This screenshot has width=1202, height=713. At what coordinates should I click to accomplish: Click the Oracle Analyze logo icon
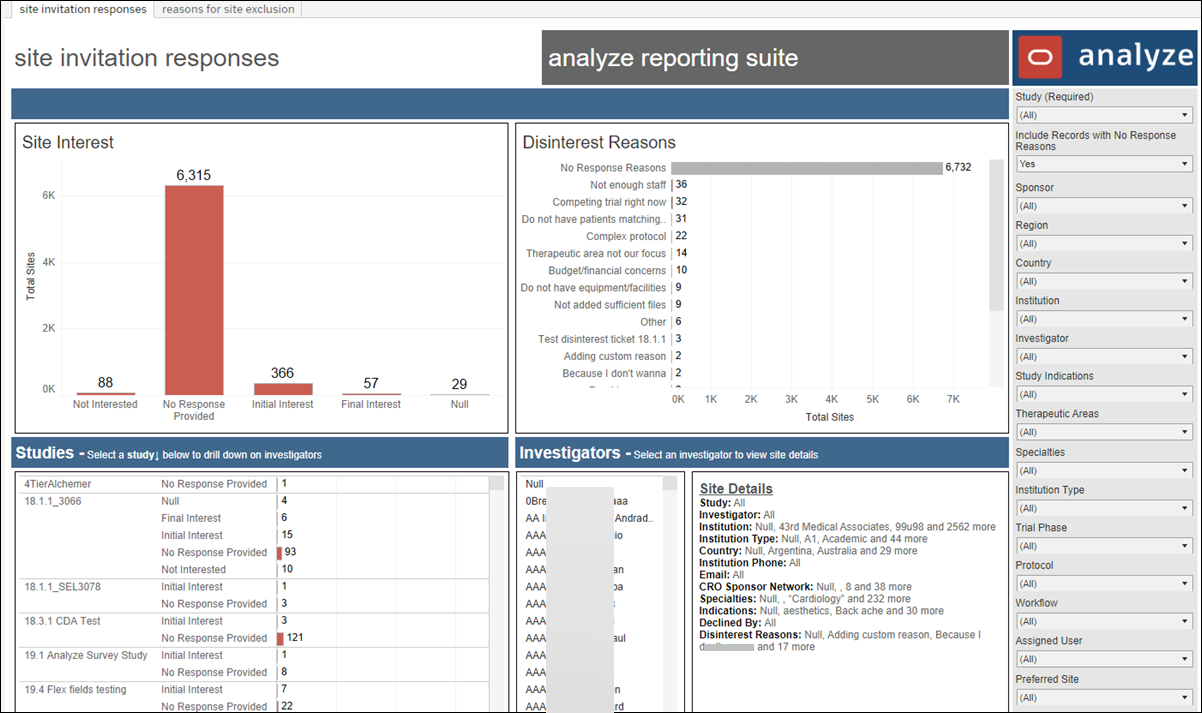(x=1040, y=57)
